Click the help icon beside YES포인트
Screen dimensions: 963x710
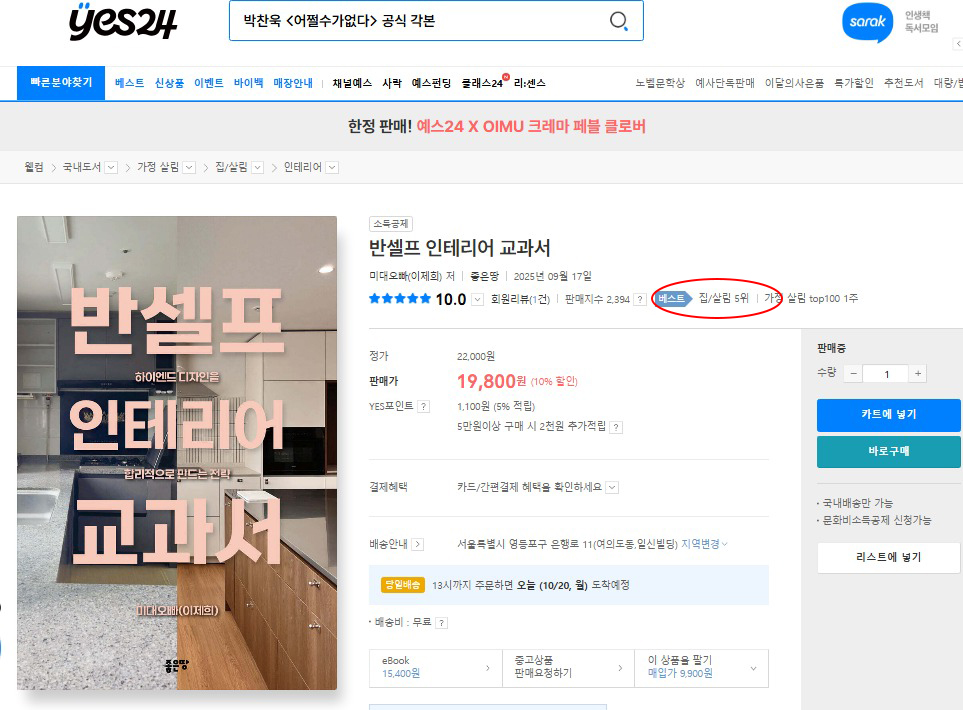[x=423, y=407]
